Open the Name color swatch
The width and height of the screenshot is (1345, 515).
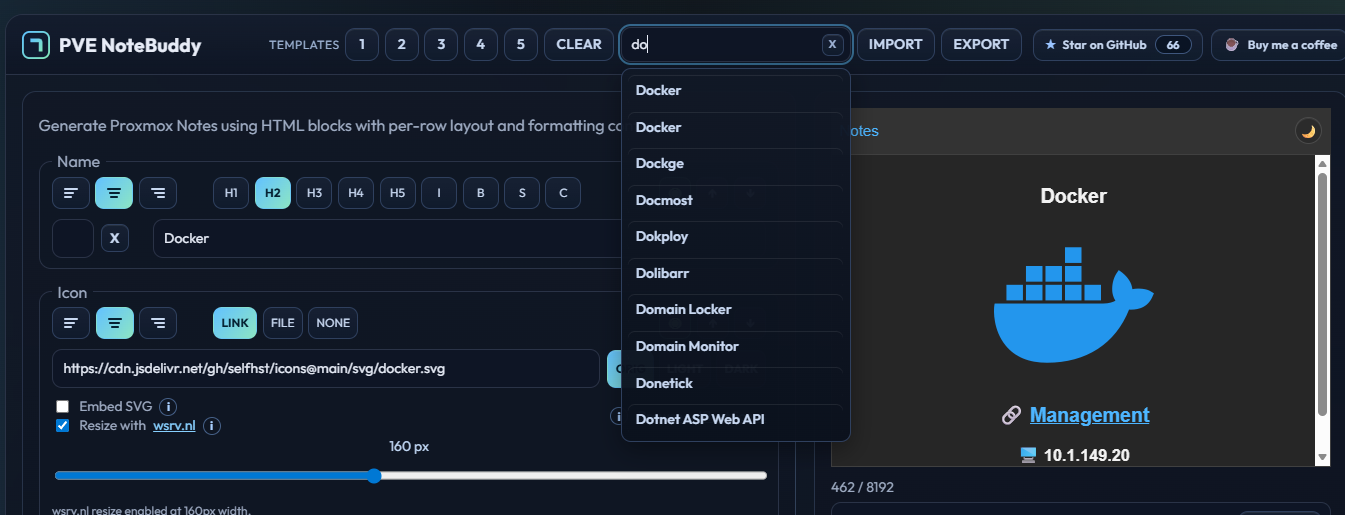(73, 238)
